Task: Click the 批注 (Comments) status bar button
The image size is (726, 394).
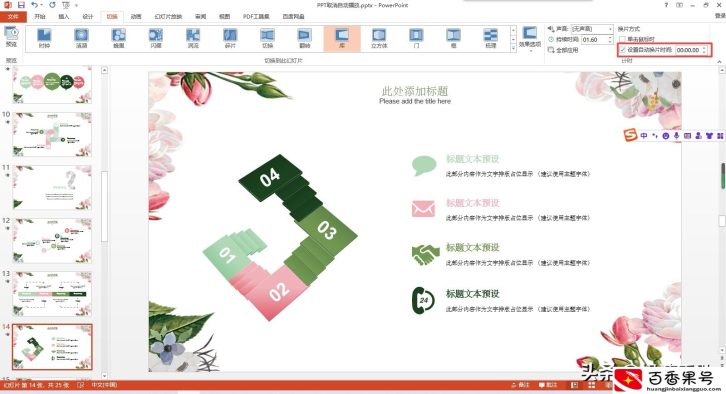Action: point(548,385)
